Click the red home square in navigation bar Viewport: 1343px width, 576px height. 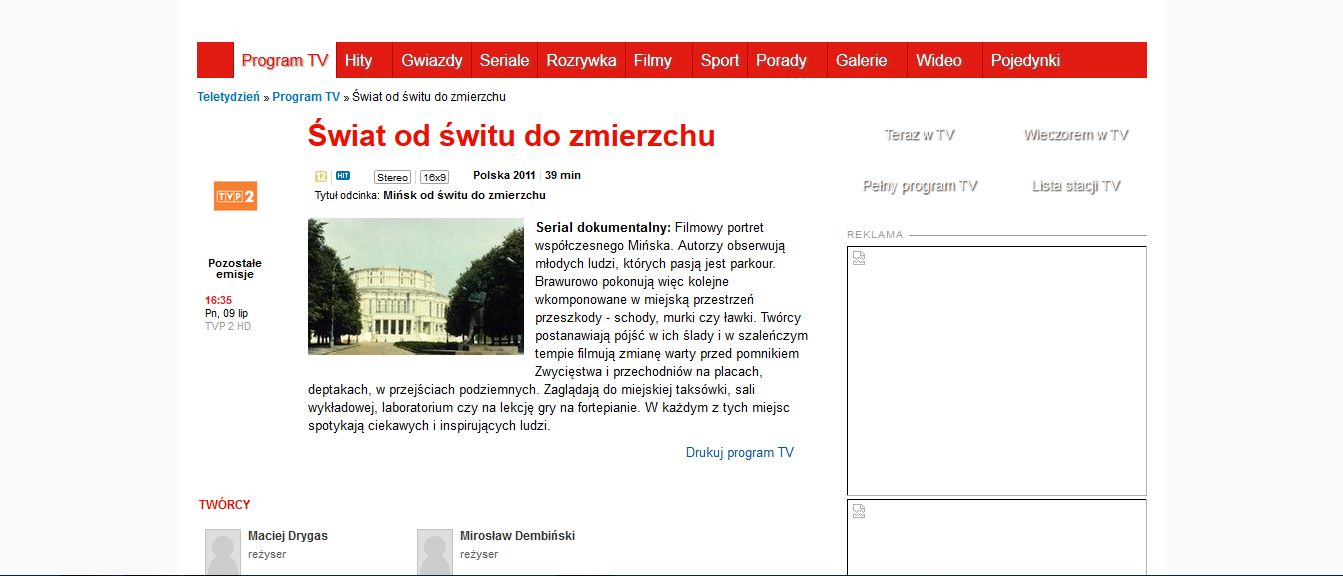click(x=215, y=60)
